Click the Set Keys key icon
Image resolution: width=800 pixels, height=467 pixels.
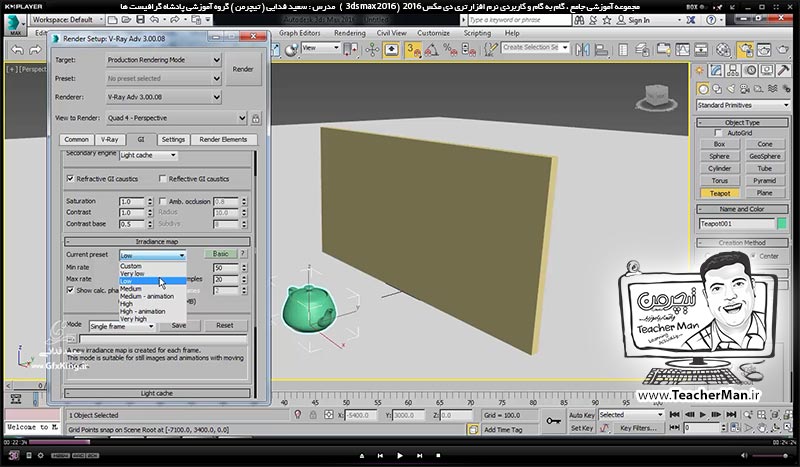tap(554, 421)
